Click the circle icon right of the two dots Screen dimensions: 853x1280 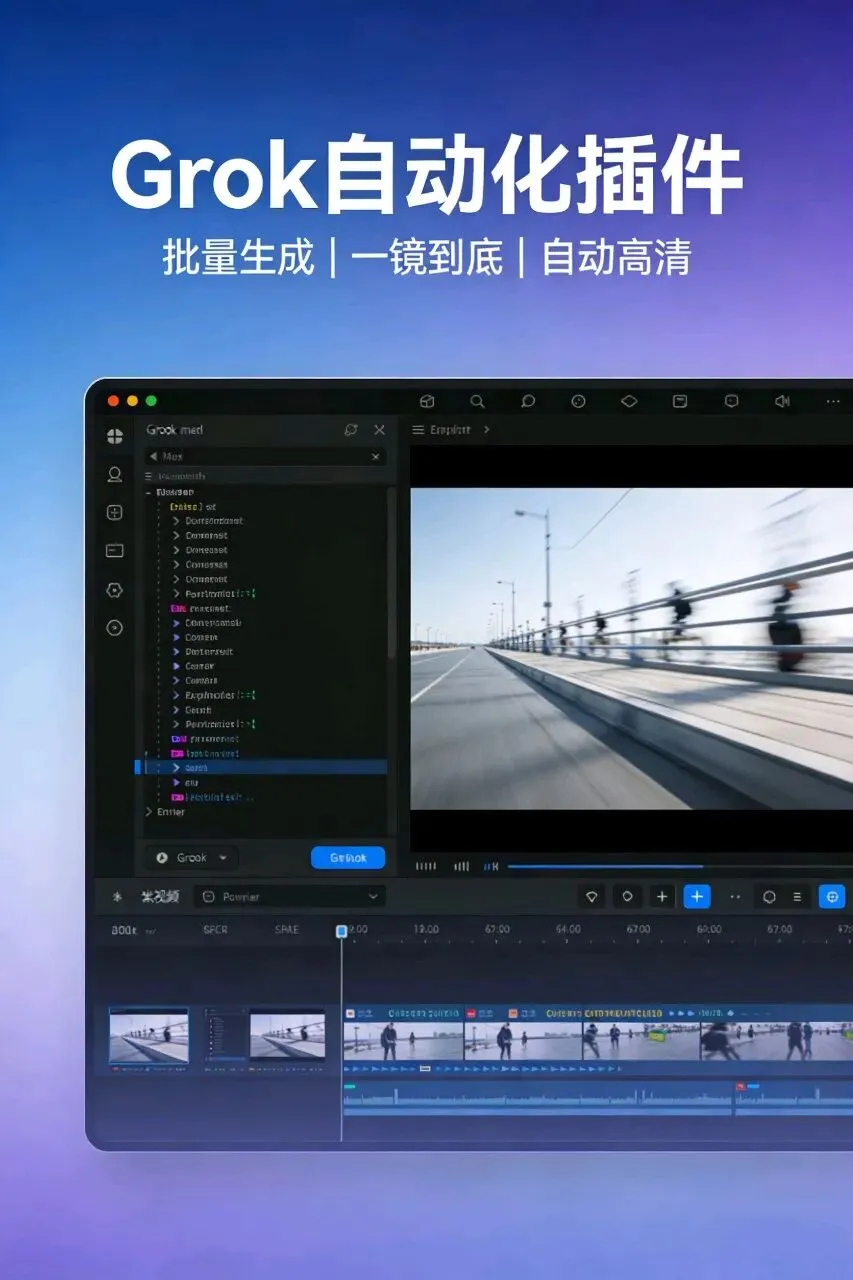click(769, 897)
